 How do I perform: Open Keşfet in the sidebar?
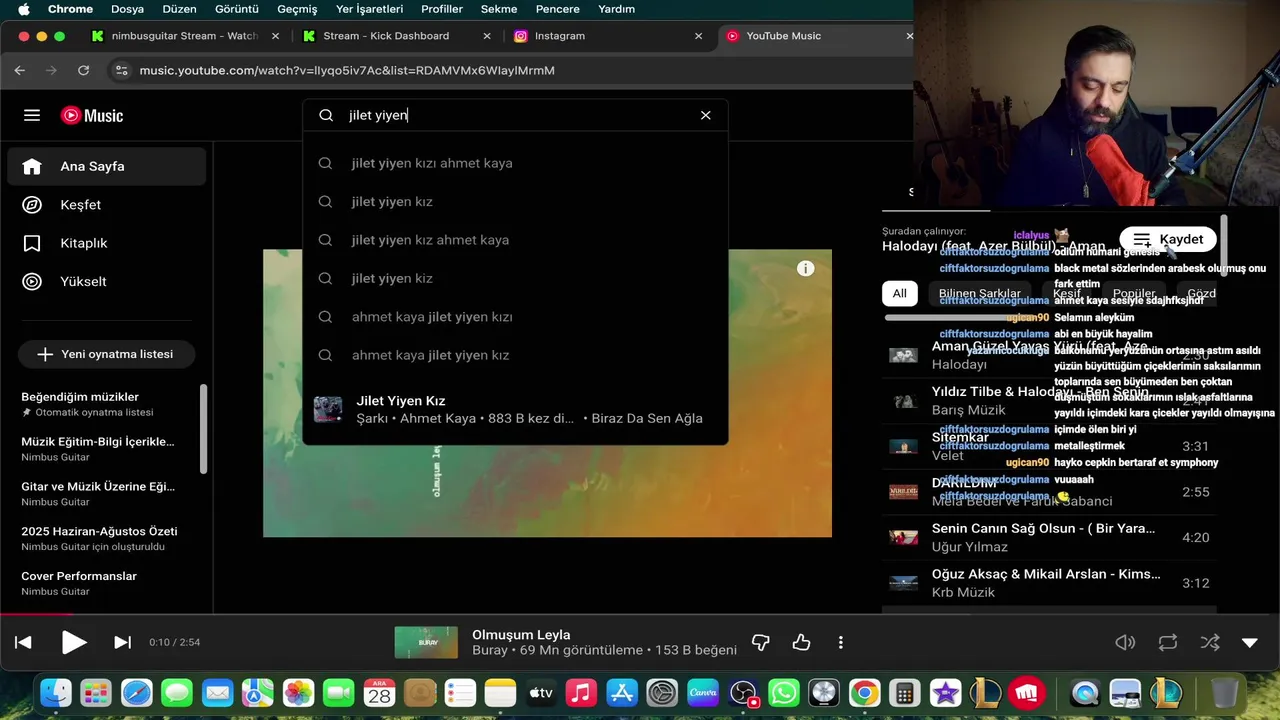pyautogui.click(x=106, y=204)
